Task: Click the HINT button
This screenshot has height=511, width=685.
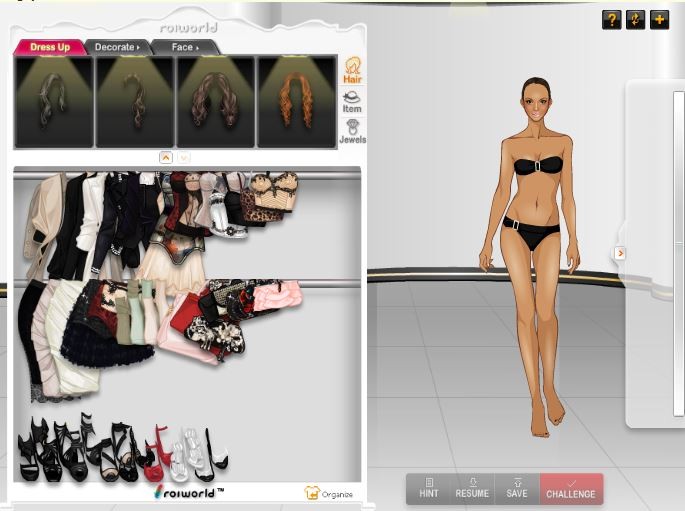Action: [x=428, y=488]
